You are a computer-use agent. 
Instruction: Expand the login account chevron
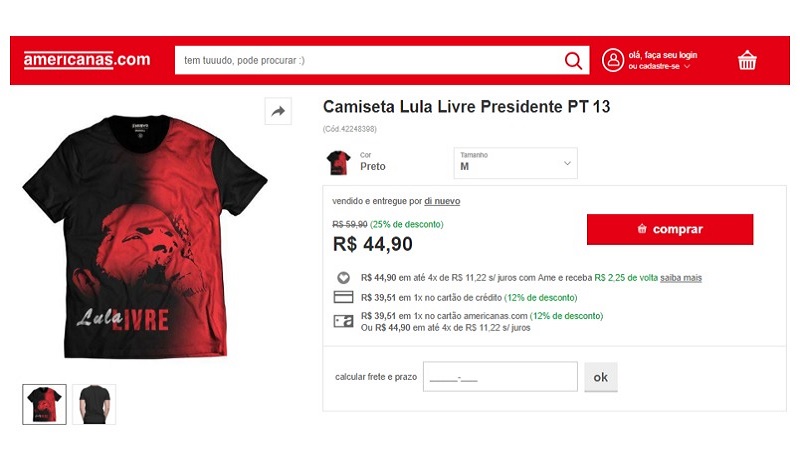(687, 66)
